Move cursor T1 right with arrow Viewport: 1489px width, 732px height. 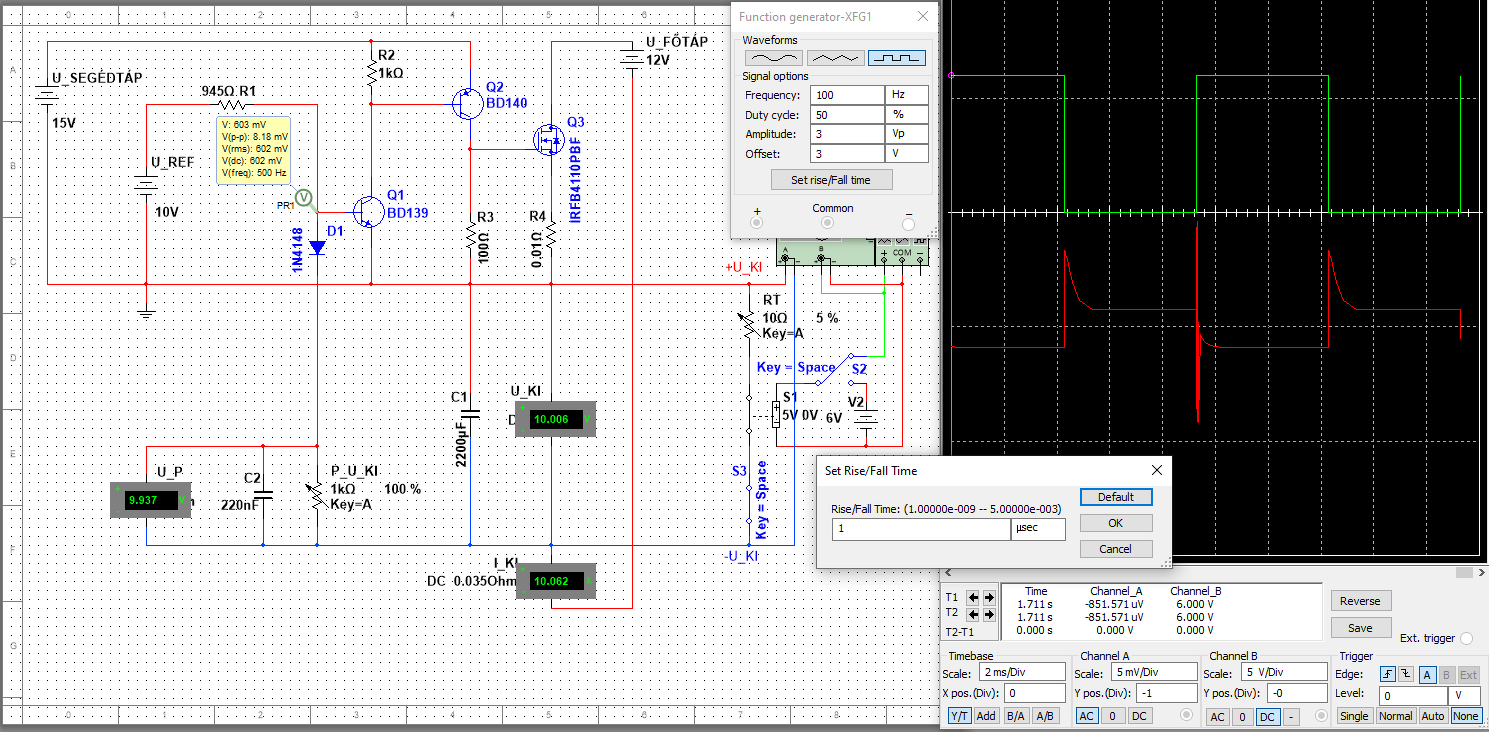[989, 597]
